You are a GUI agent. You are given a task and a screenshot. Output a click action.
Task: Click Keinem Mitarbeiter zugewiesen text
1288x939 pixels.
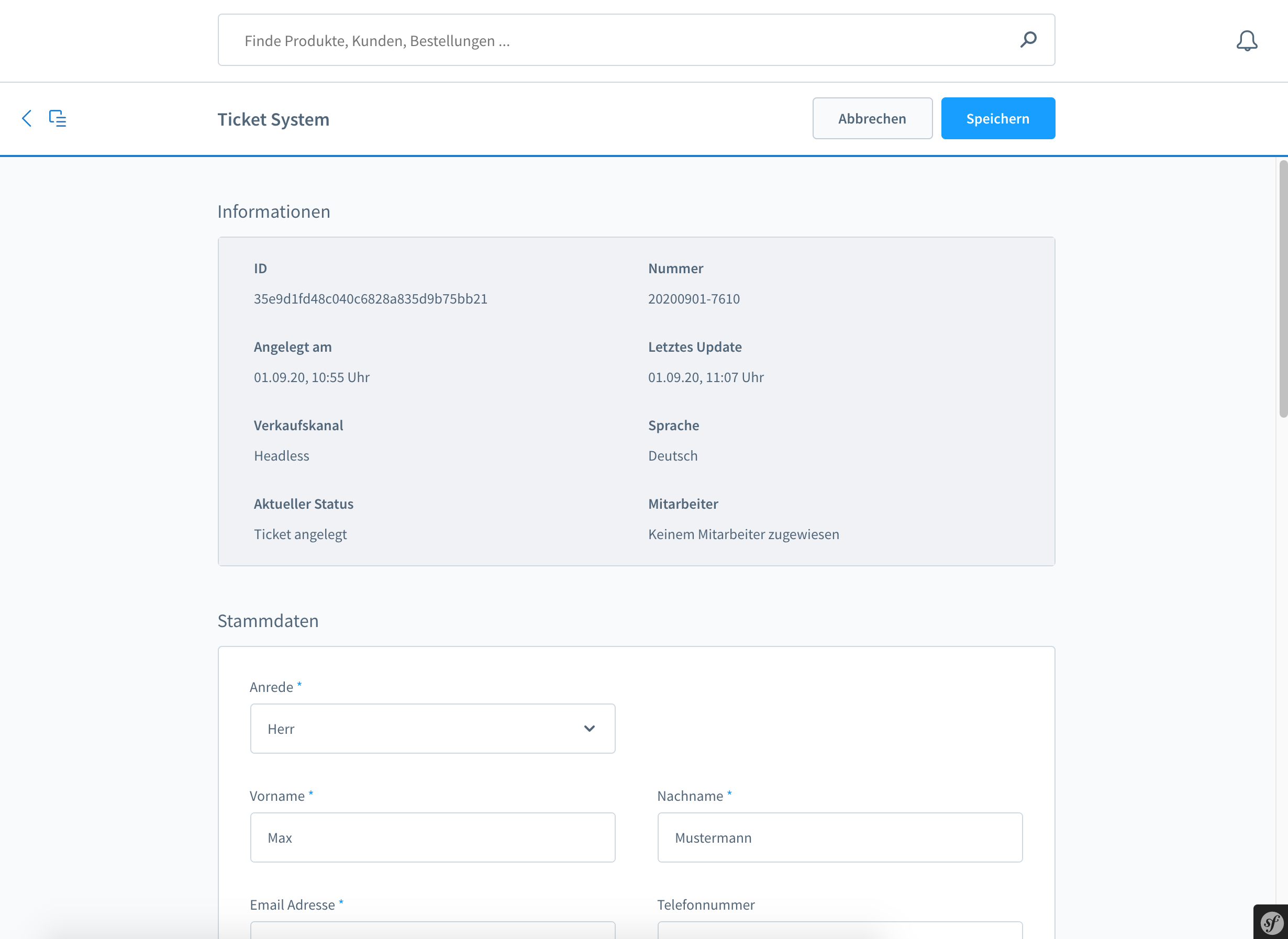(744, 534)
